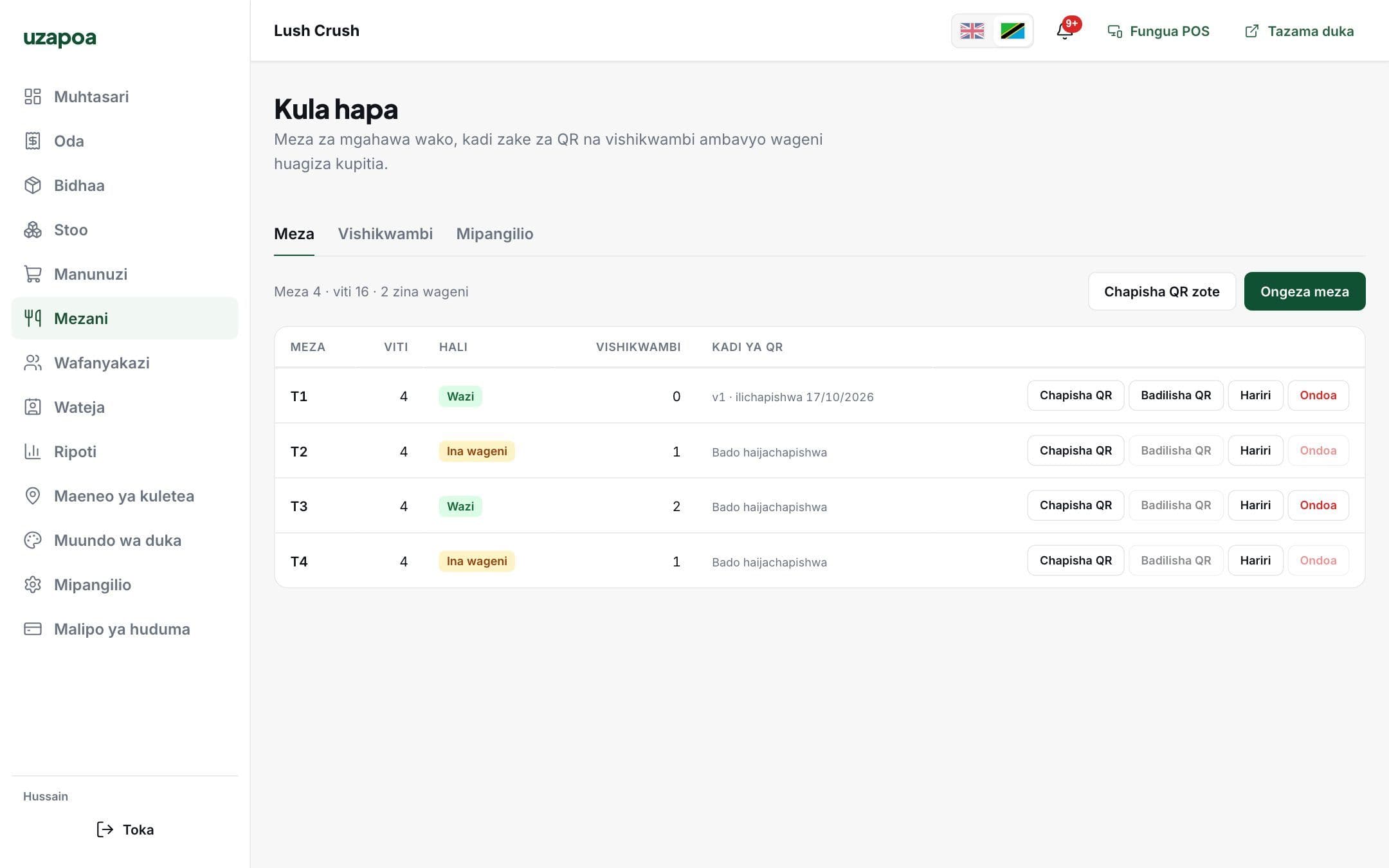1389x868 pixels.
Task: Click the Tazama duka external link icon
Action: click(1252, 32)
